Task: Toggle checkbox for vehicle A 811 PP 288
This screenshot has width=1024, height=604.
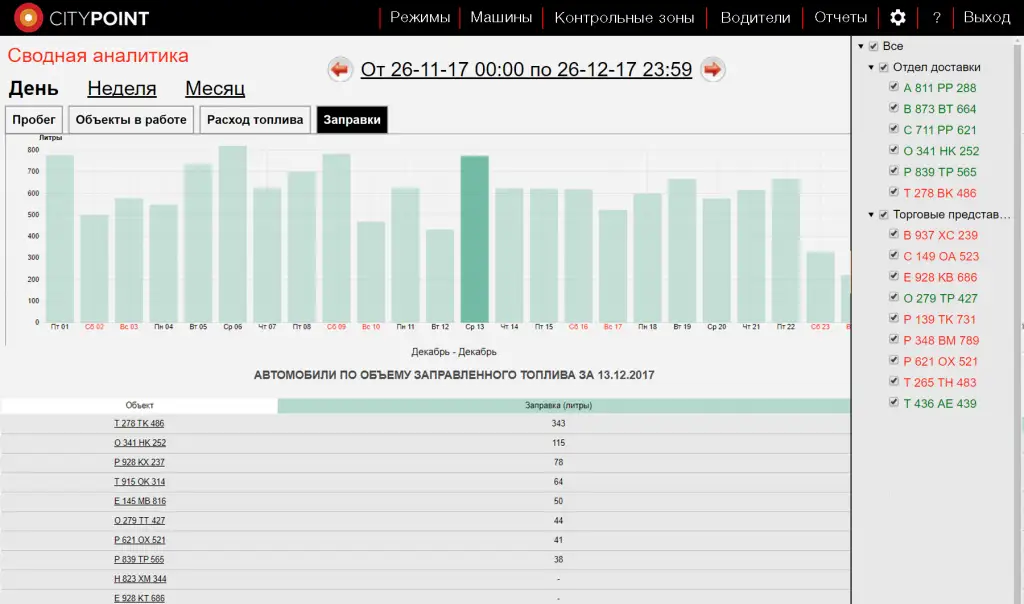Action: pyautogui.click(x=894, y=88)
